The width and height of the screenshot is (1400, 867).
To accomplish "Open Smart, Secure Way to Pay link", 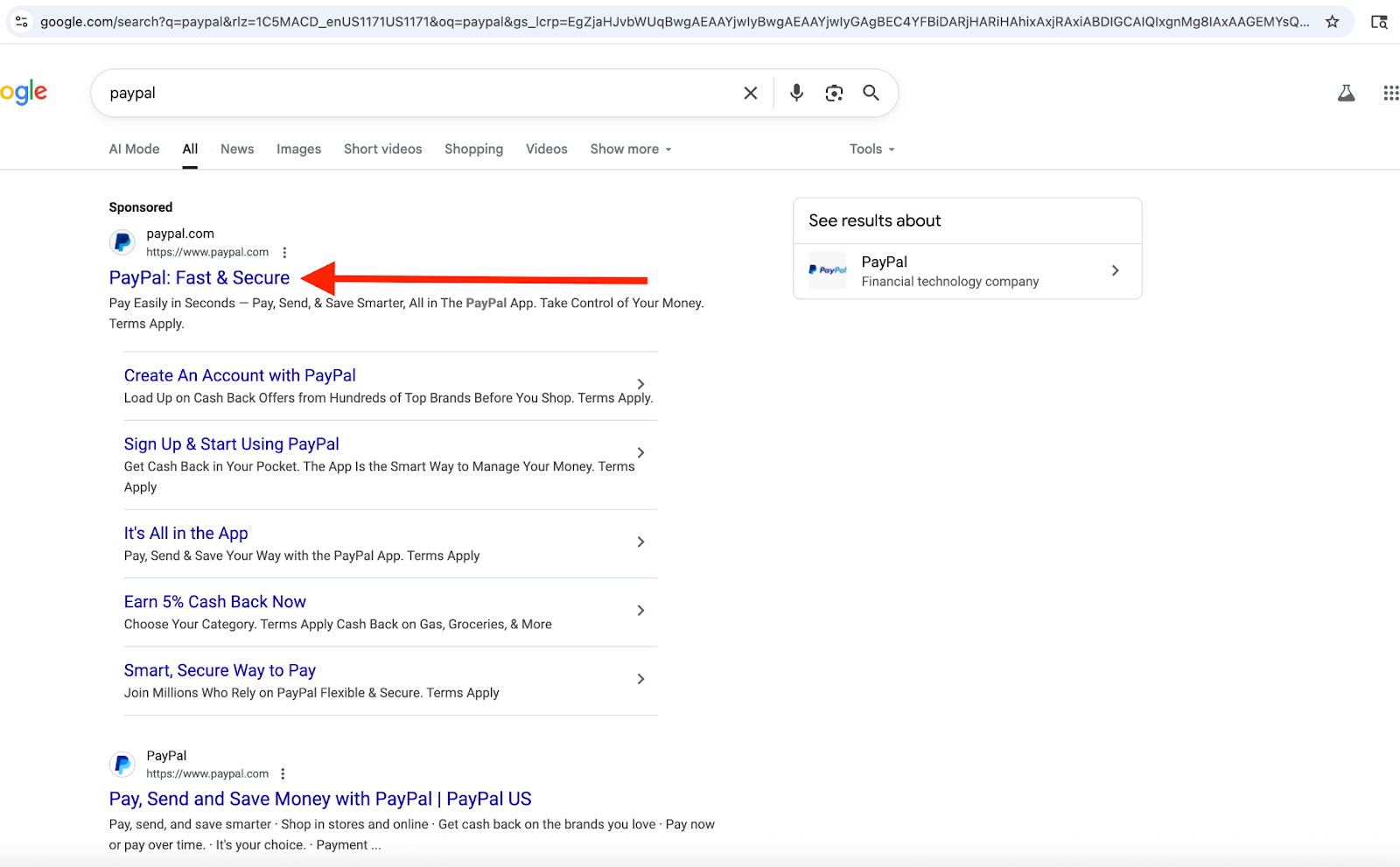I will click(x=220, y=670).
